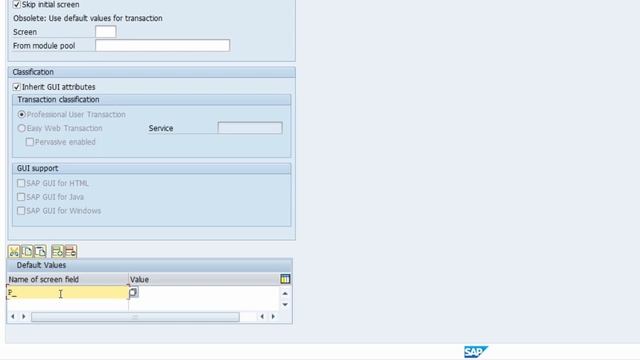Select Easy Web Transaction radio button
640x360 pixels.
point(22,128)
